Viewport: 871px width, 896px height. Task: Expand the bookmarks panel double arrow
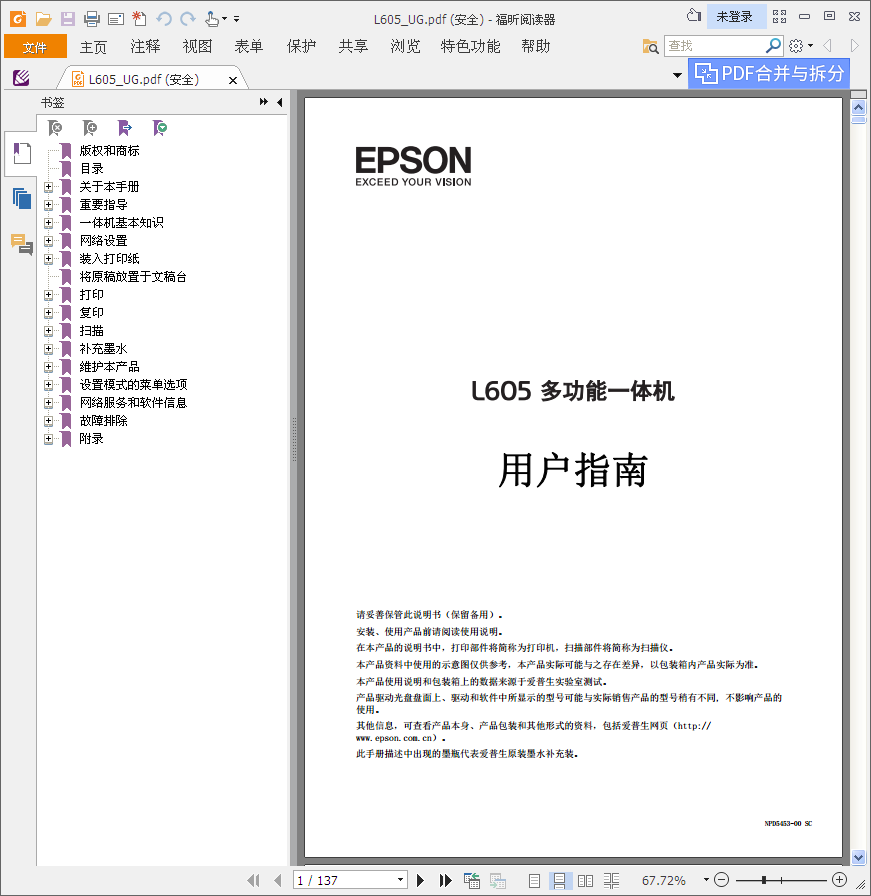coord(263,102)
